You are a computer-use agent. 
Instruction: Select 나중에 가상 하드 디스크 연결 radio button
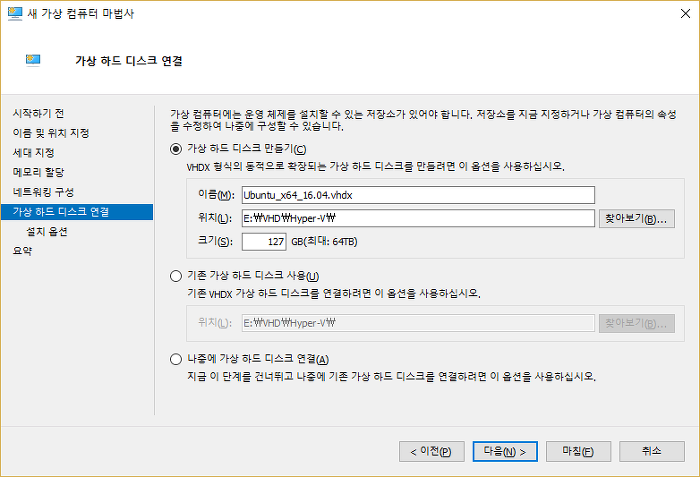coord(176,359)
